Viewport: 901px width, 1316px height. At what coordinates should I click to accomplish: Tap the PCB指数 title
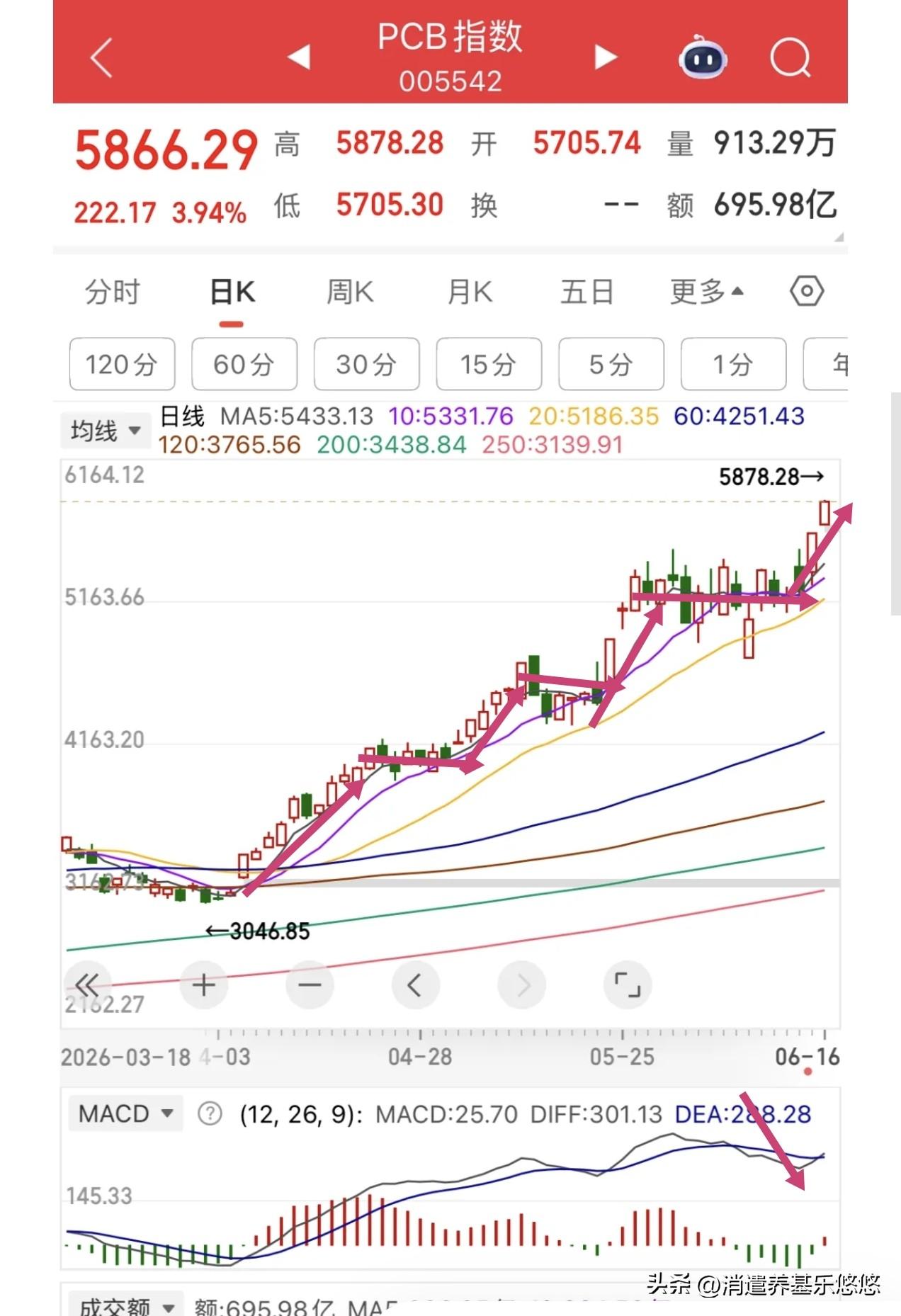(x=450, y=37)
